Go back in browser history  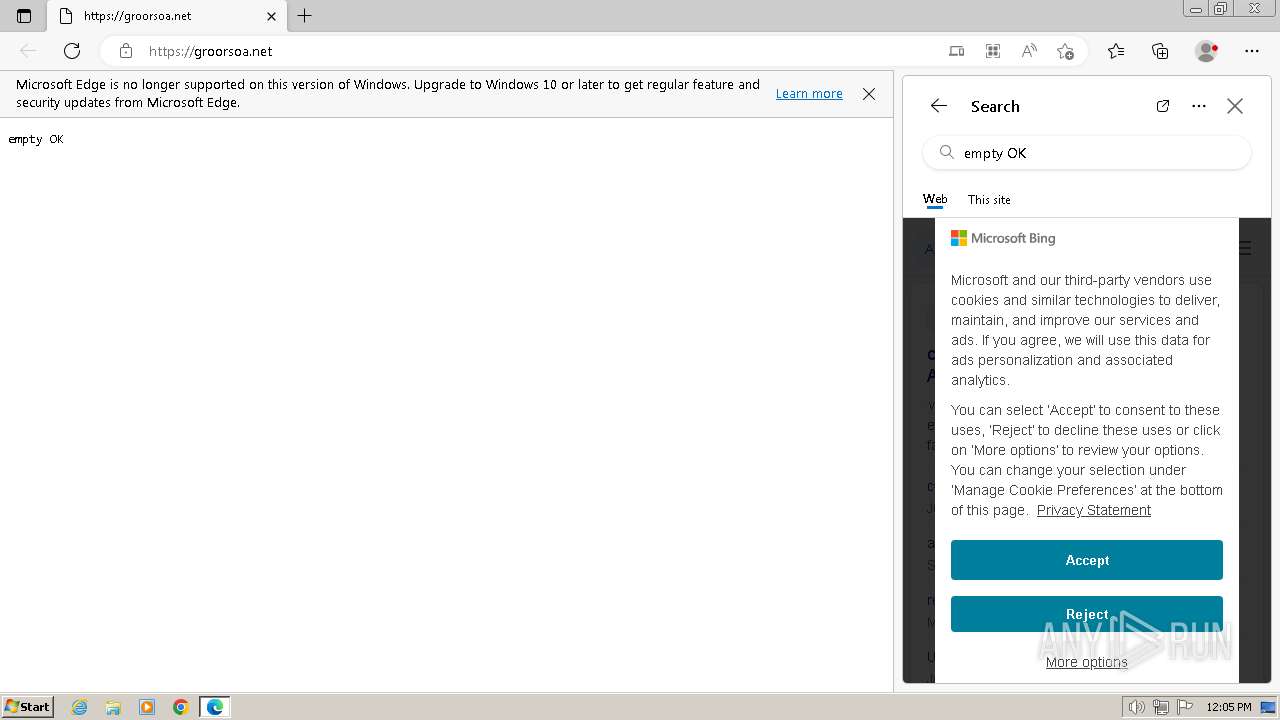click(x=28, y=51)
